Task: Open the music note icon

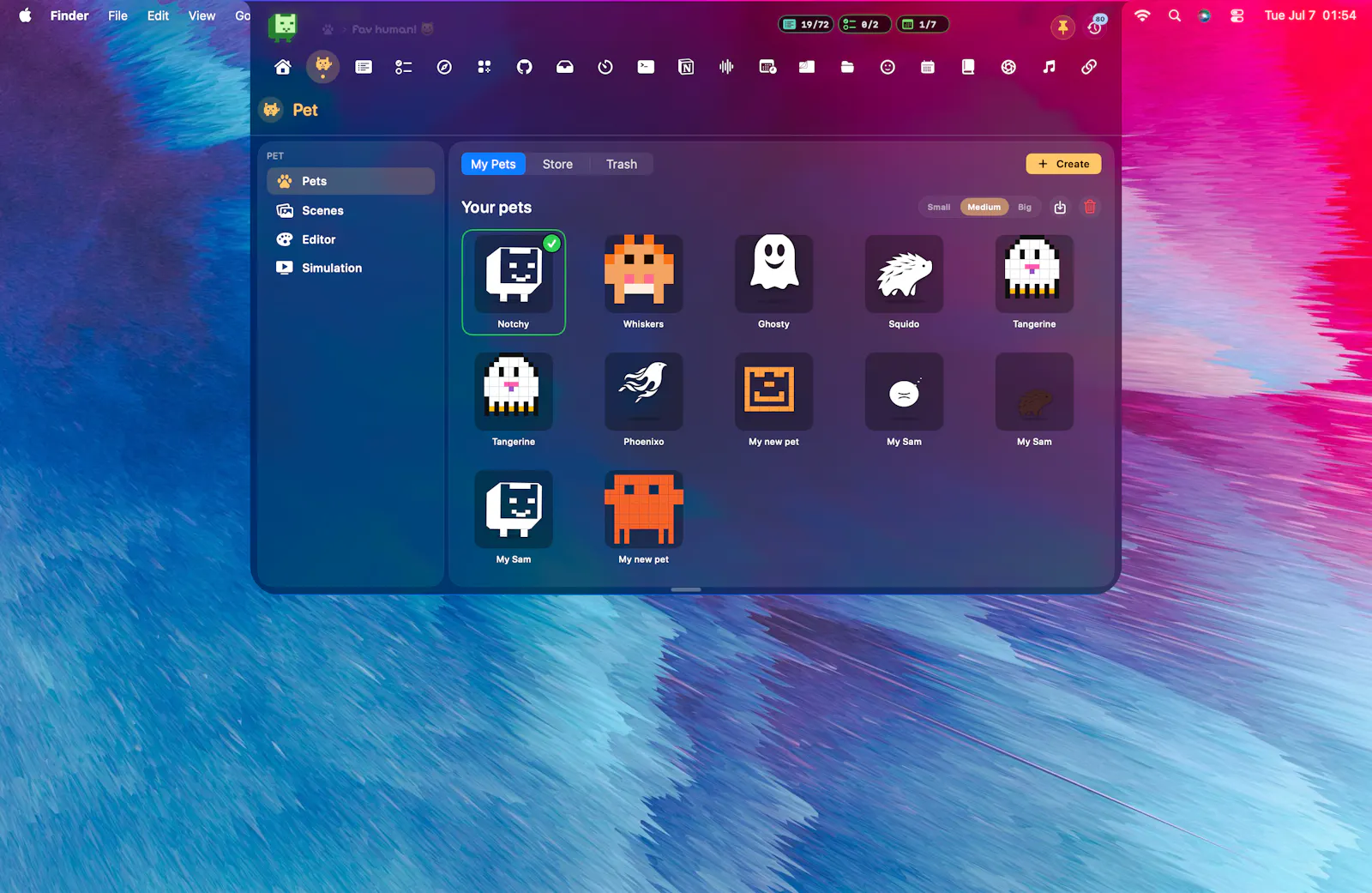Action: pyautogui.click(x=1049, y=67)
